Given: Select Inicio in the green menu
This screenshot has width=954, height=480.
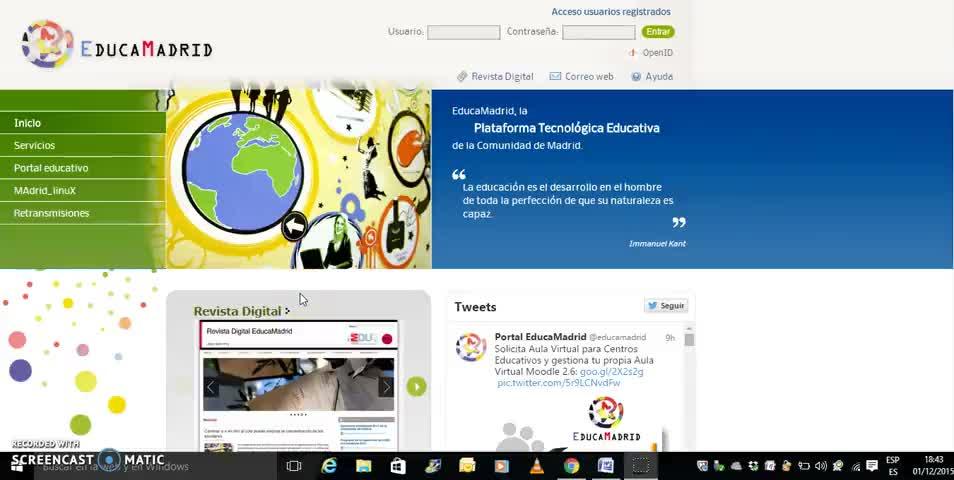Looking at the screenshot, I should (83, 123).
